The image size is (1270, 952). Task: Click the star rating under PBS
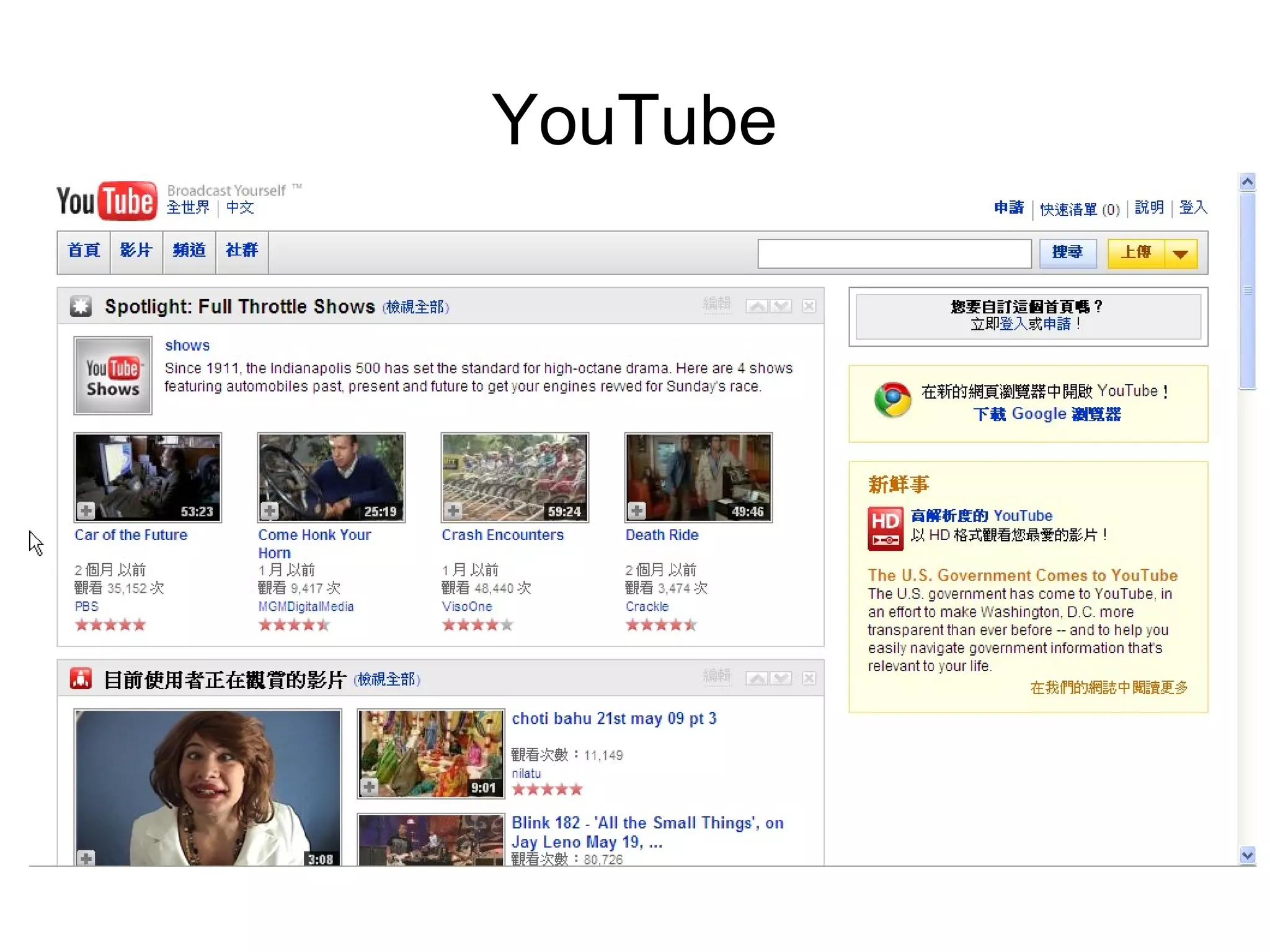(x=110, y=625)
